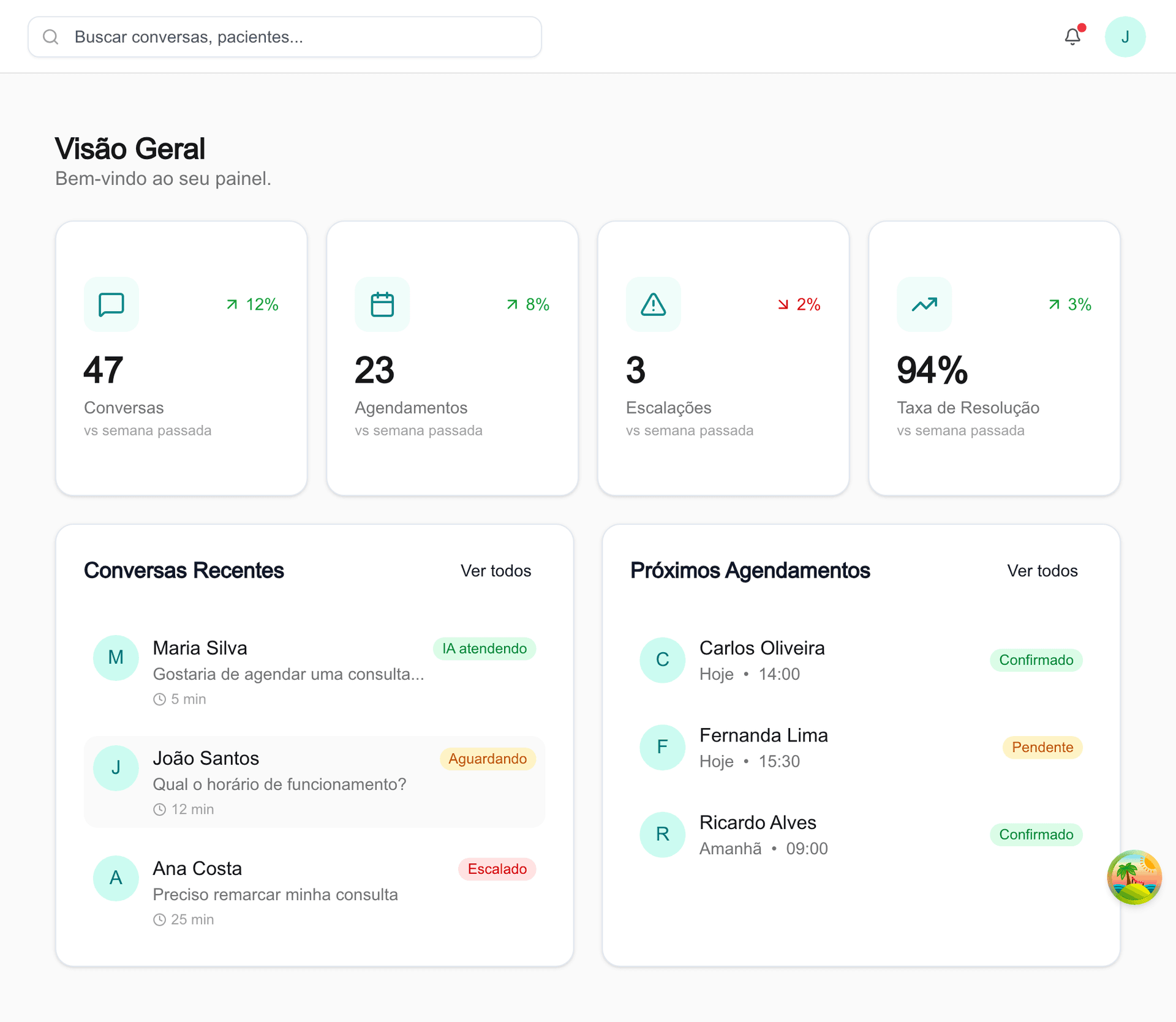
Task: Click the search magnifier icon
Action: (51, 37)
